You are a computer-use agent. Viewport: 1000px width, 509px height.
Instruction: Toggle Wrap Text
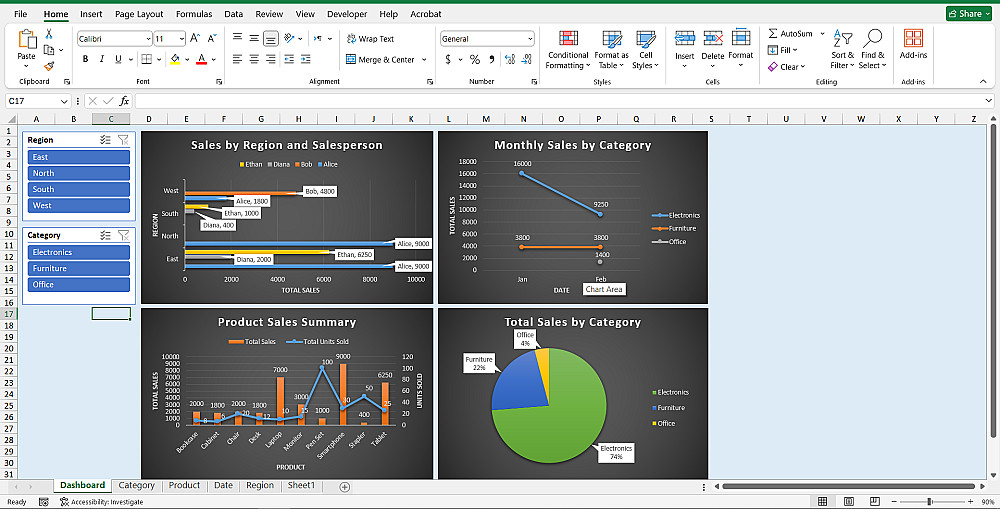371,39
